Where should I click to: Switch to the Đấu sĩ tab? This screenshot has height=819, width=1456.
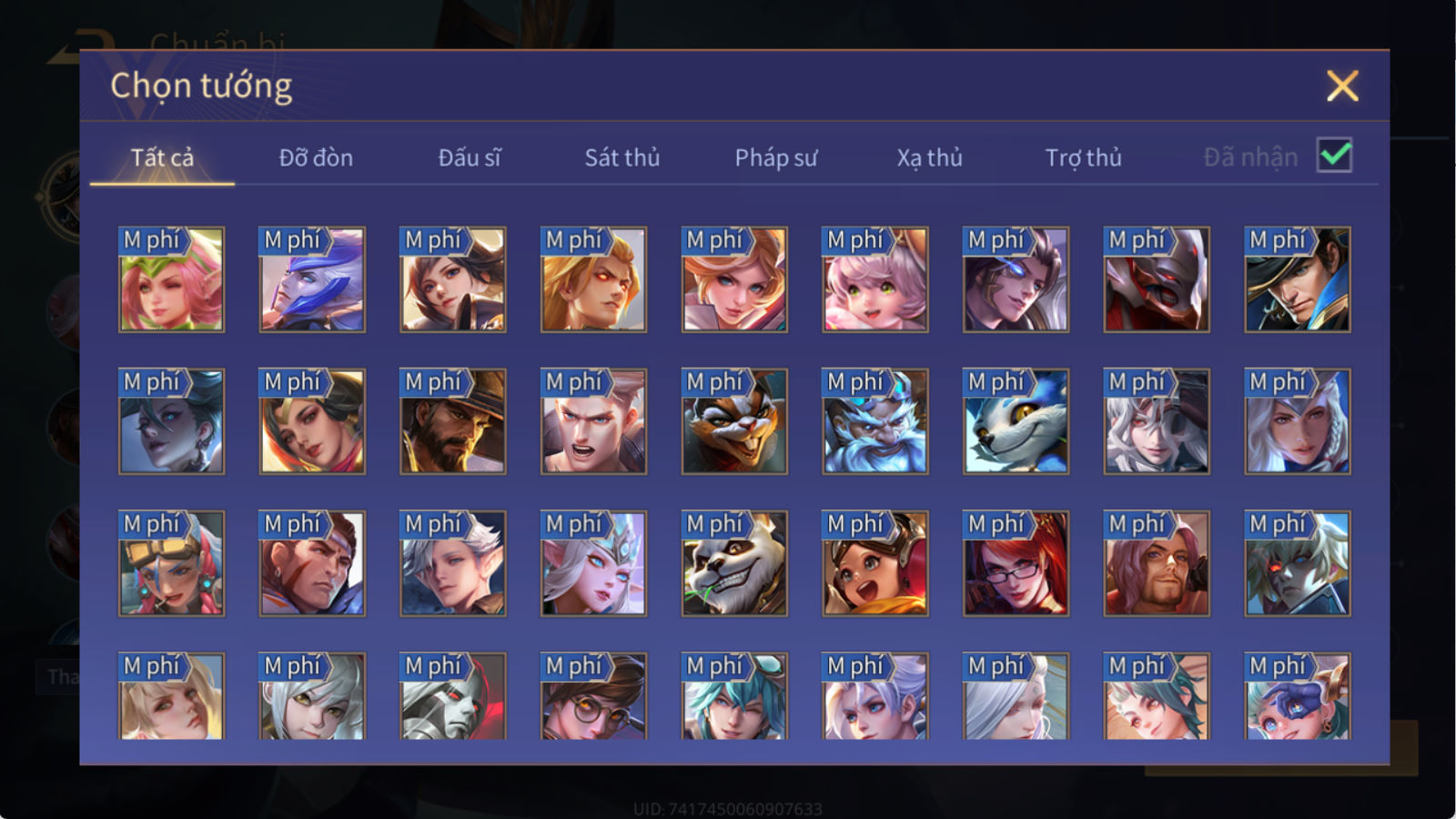pyautogui.click(x=469, y=157)
